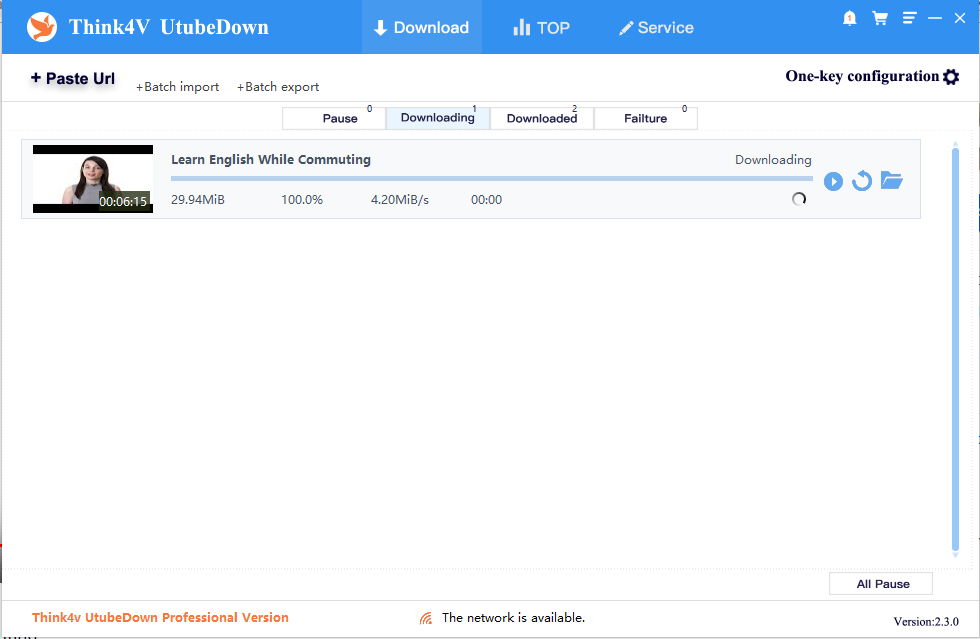Close the UtubeDown window
The image size is (980, 639).
(x=960, y=18)
